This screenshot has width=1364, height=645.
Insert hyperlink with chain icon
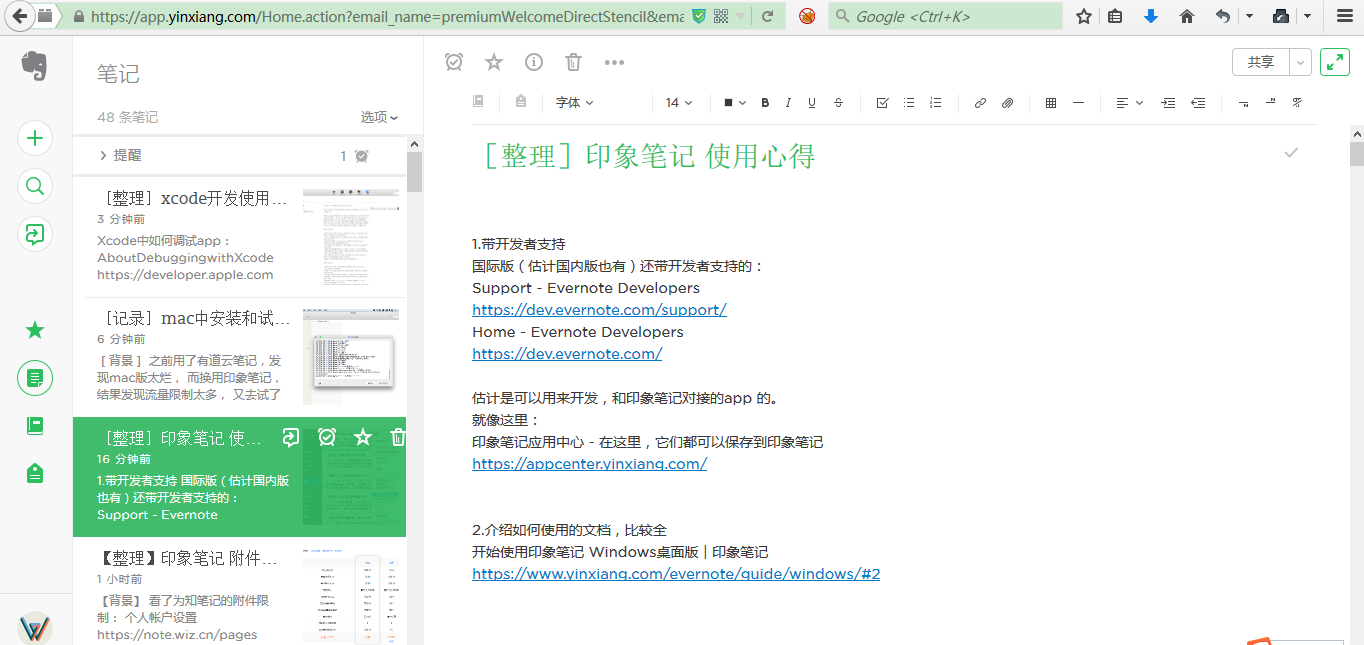980,103
